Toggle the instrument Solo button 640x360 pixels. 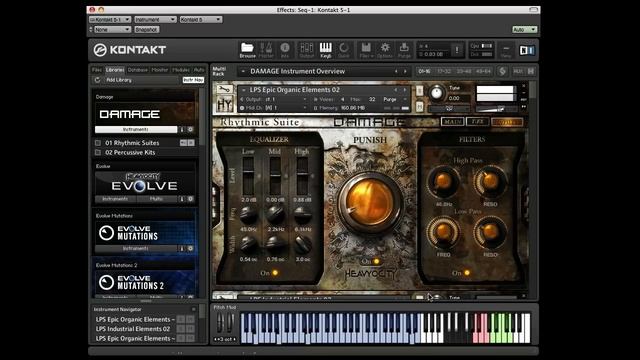tap(419, 90)
